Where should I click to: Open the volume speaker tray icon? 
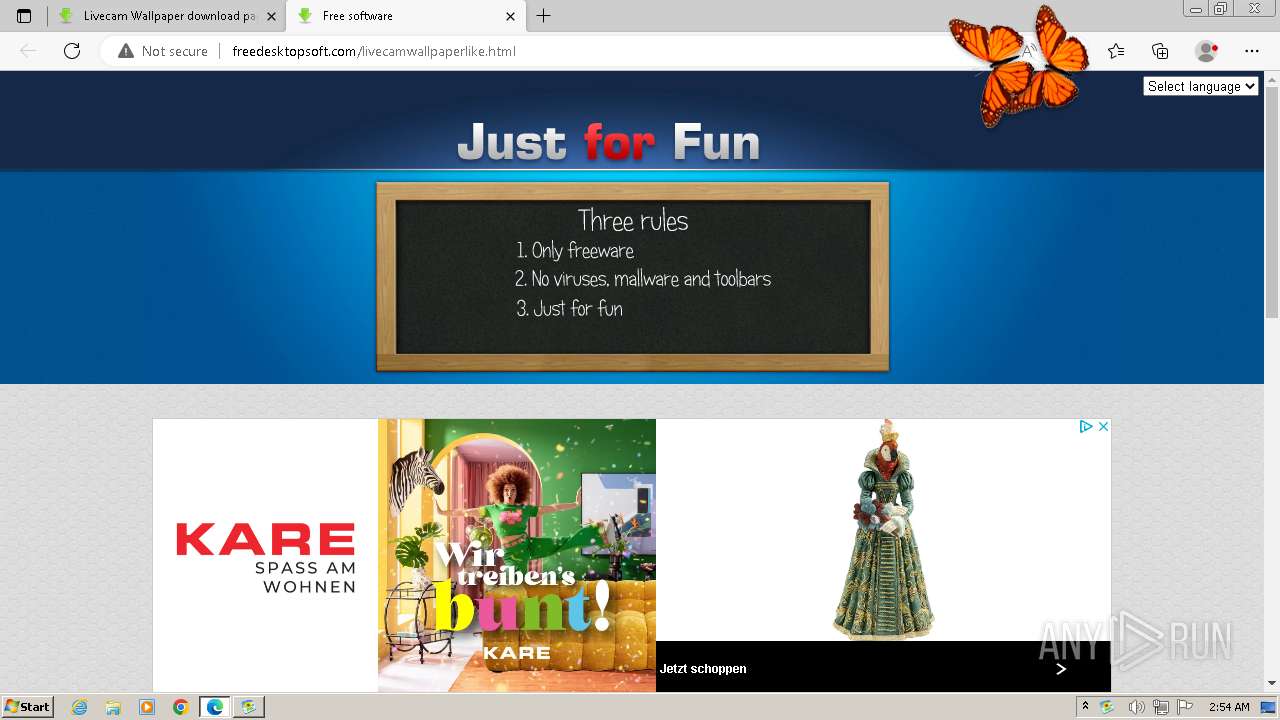tap(1136, 707)
